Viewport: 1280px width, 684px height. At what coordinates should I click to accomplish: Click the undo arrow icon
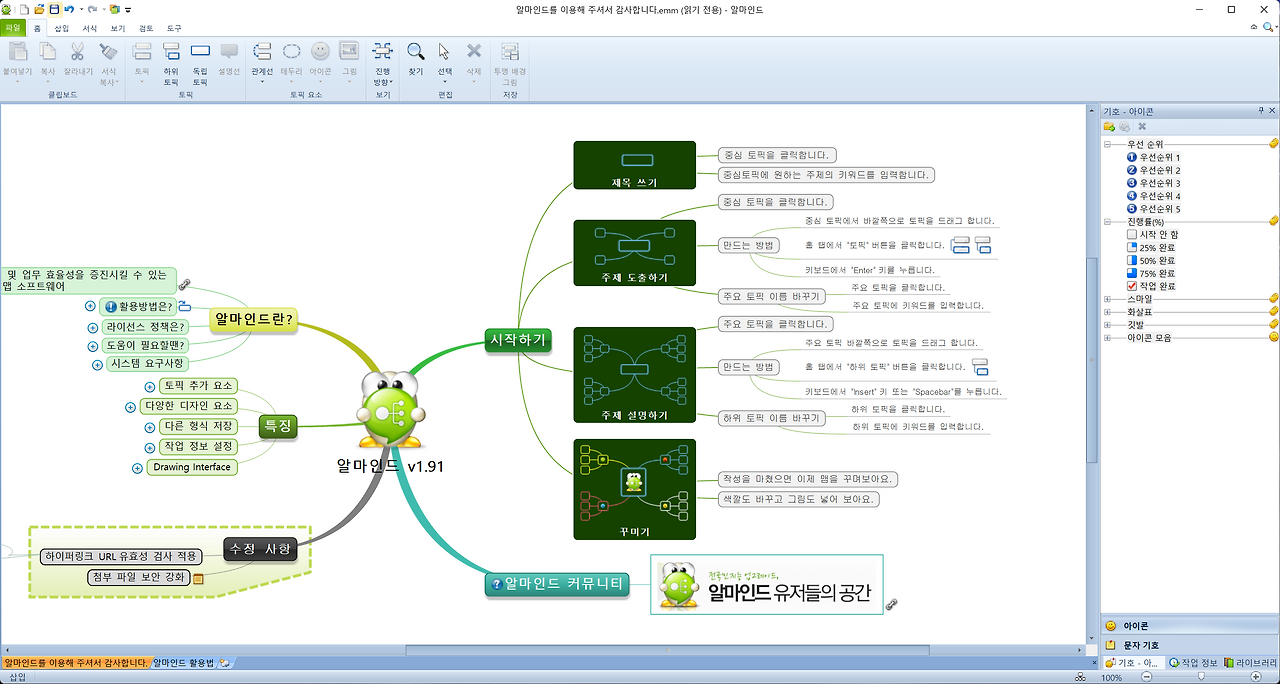point(69,8)
